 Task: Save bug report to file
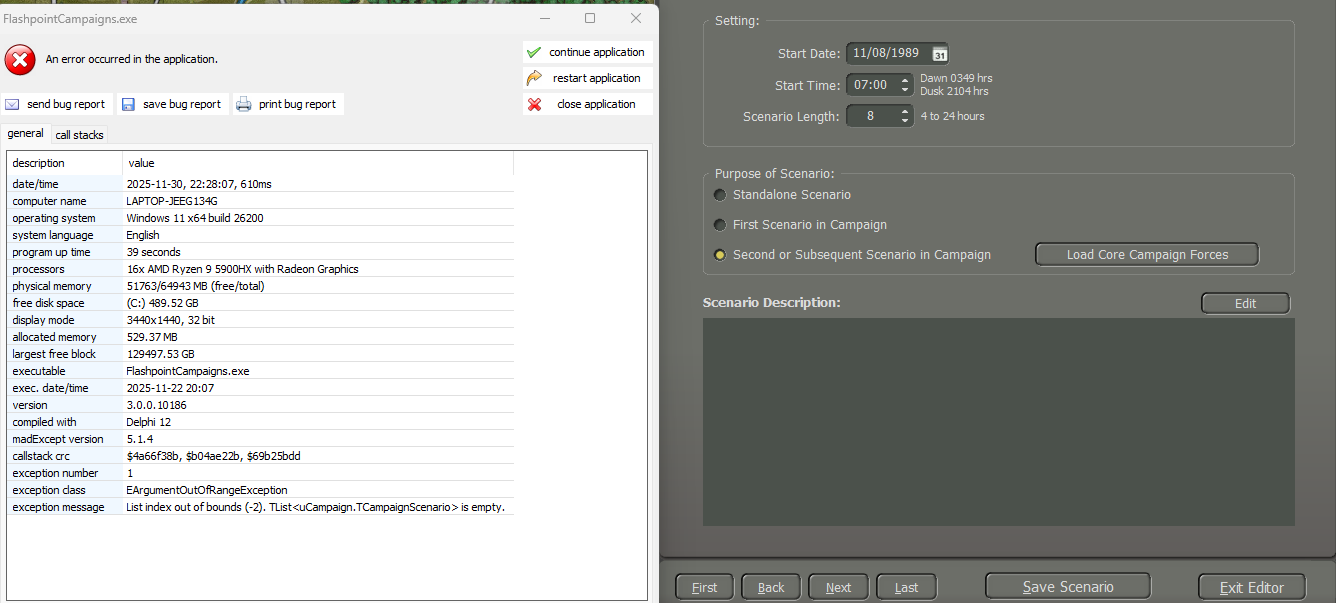pos(172,104)
